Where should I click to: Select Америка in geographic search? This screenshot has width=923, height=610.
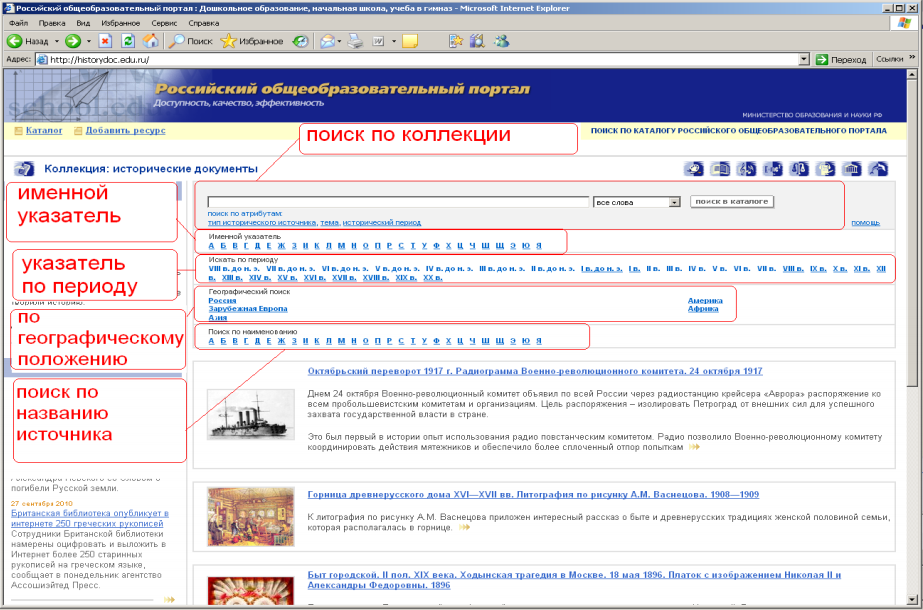pyautogui.click(x=705, y=300)
